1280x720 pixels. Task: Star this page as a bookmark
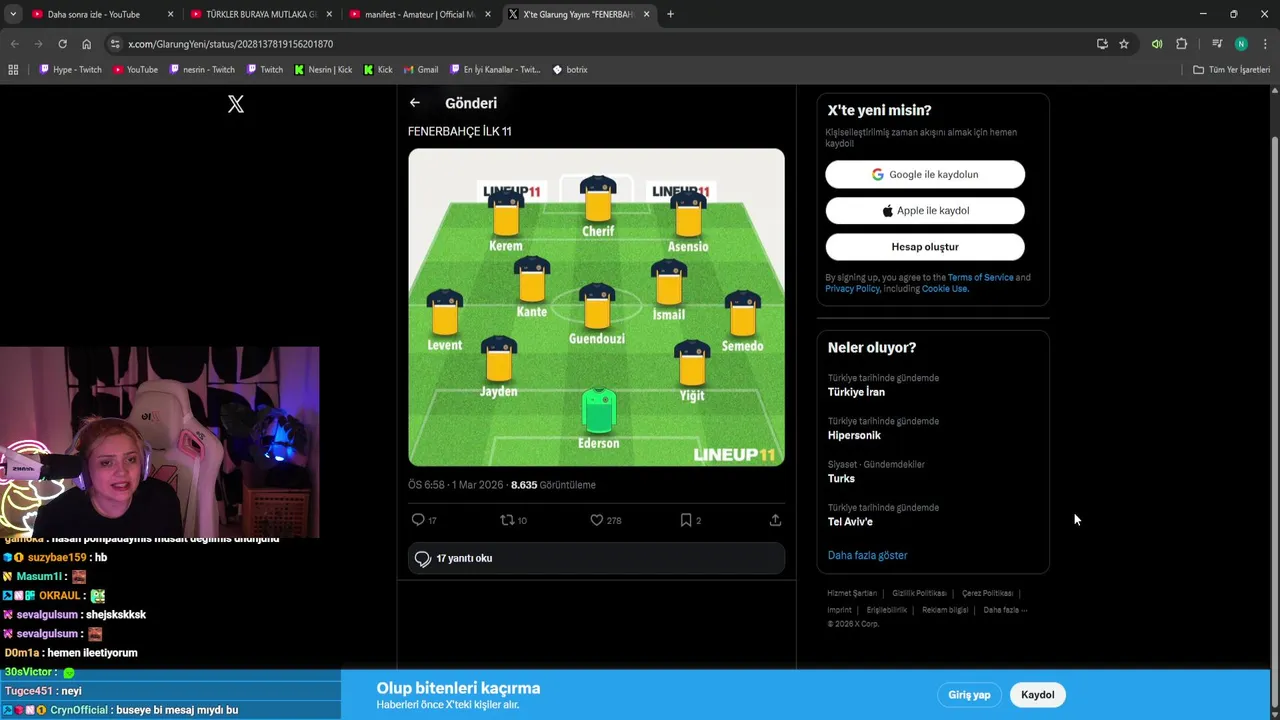pyautogui.click(x=1124, y=44)
